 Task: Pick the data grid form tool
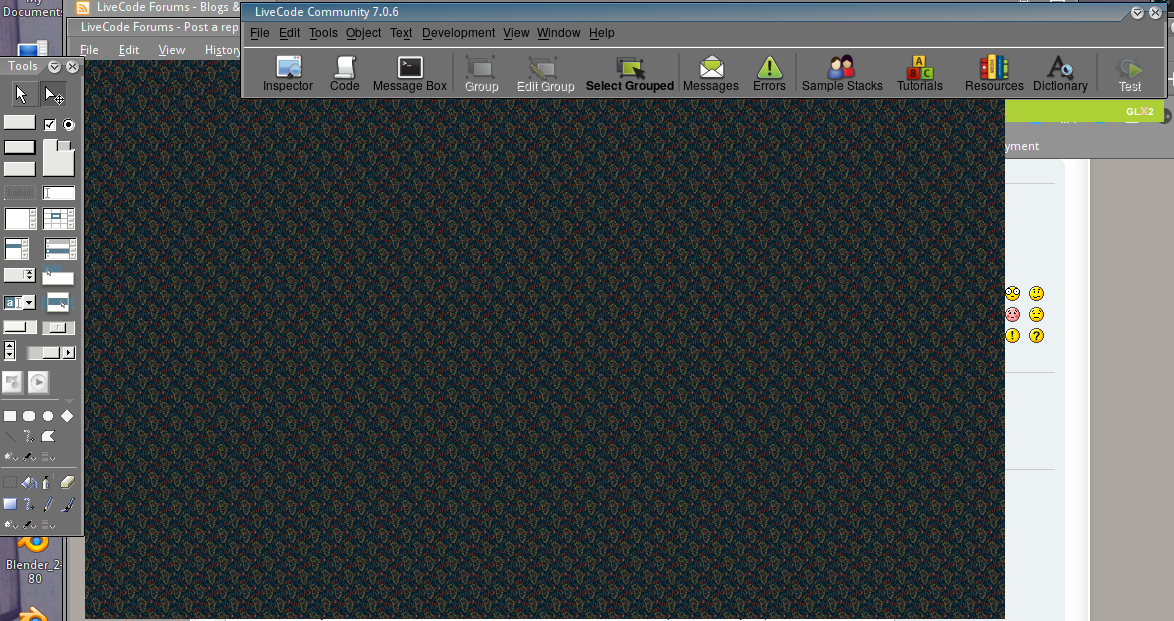pyautogui.click(x=61, y=248)
